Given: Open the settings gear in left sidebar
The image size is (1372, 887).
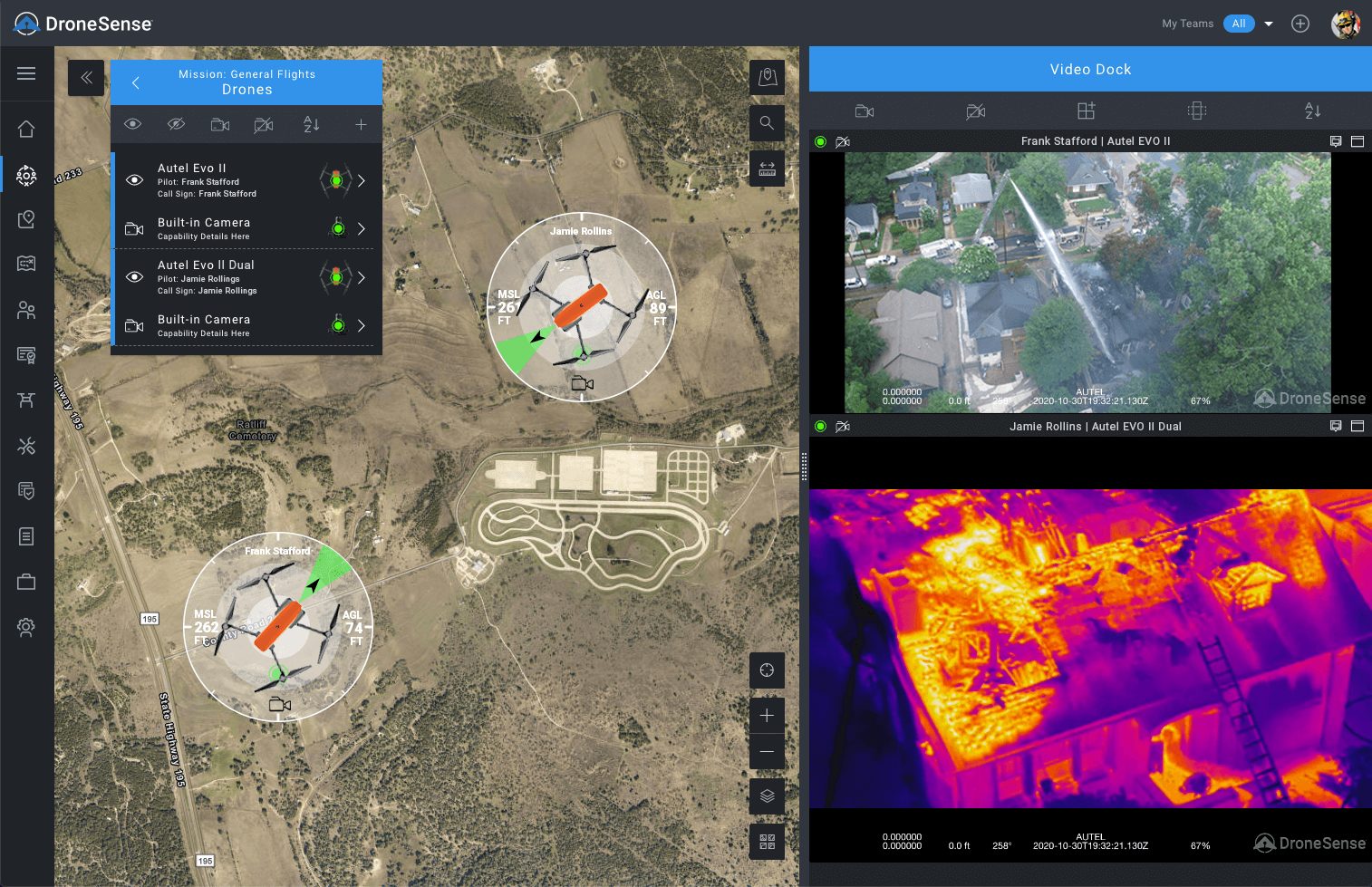Looking at the screenshot, I should (26, 627).
